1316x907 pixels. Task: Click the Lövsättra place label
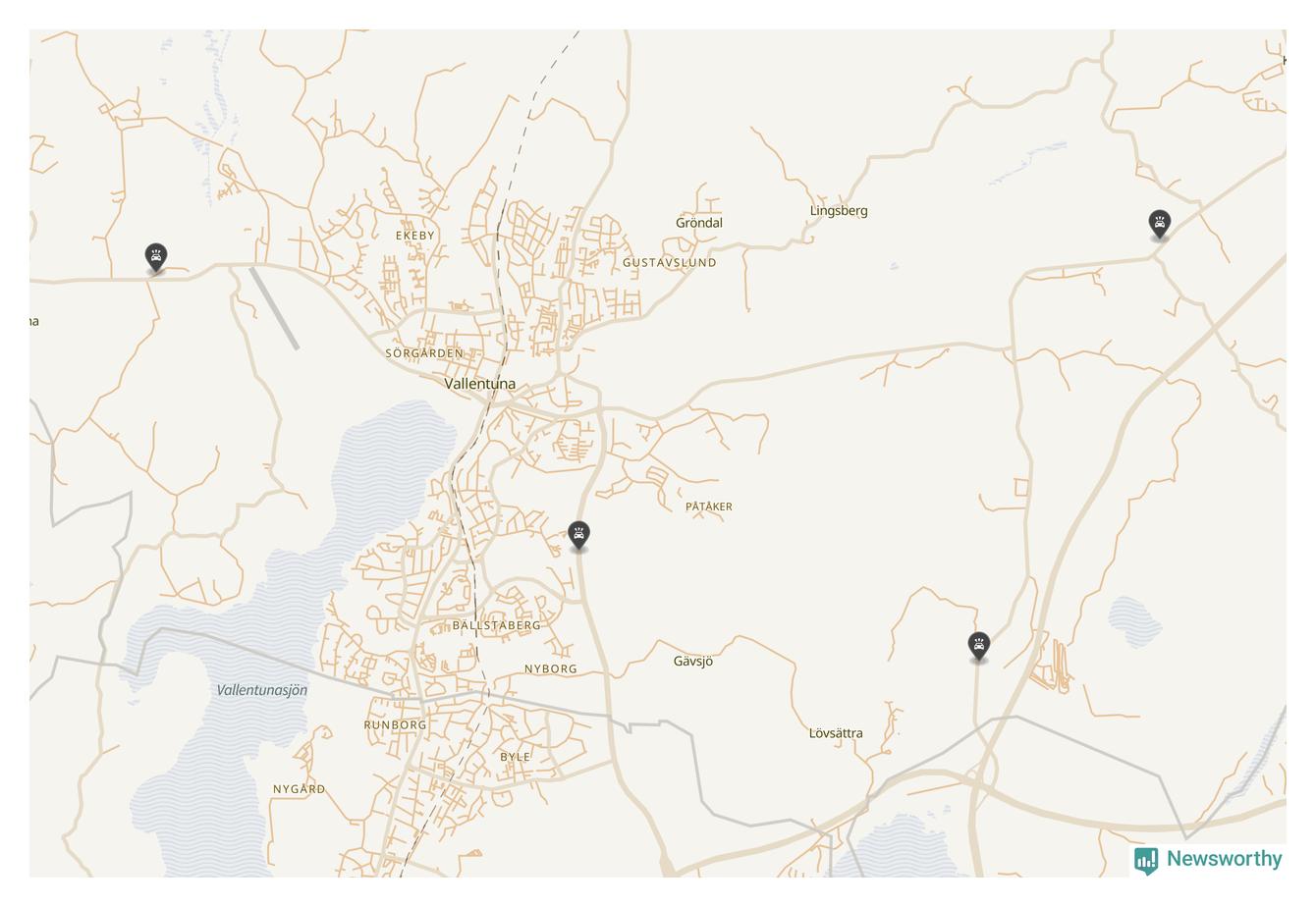(836, 733)
